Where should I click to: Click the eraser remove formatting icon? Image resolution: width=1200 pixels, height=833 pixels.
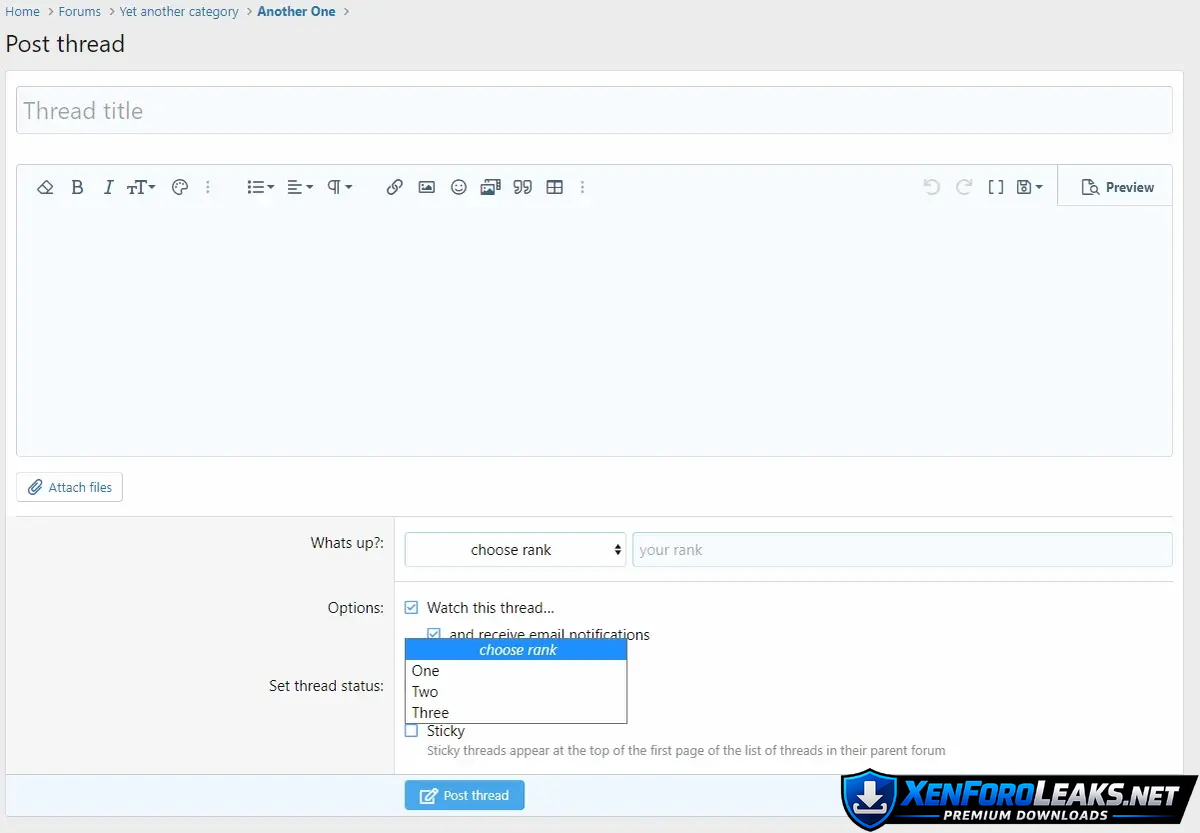(45, 187)
